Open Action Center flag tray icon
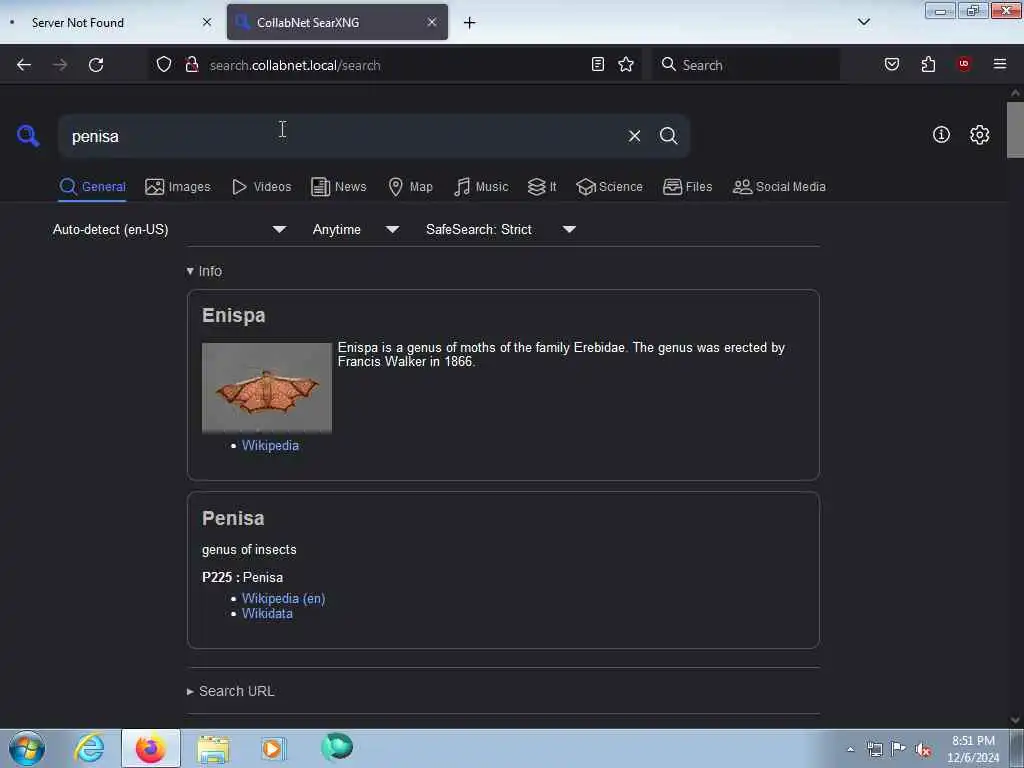The height and width of the screenshot is (768, 1024). pos(898,749)
